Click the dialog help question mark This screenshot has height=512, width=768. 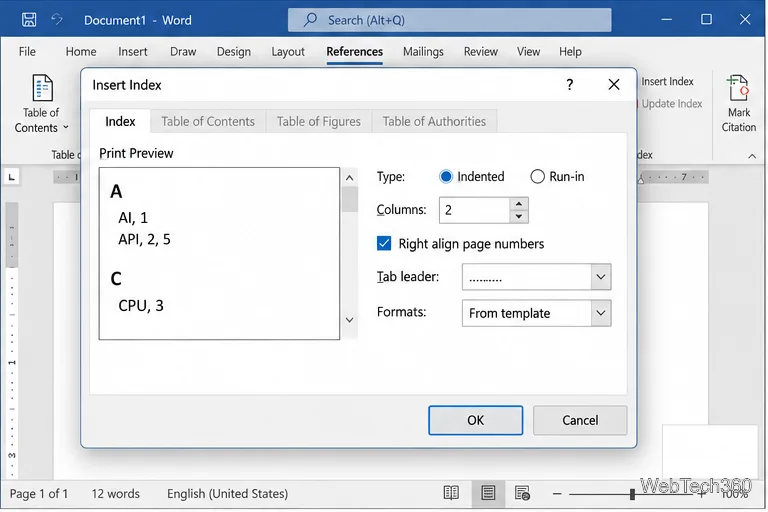[x=569, y=85]
